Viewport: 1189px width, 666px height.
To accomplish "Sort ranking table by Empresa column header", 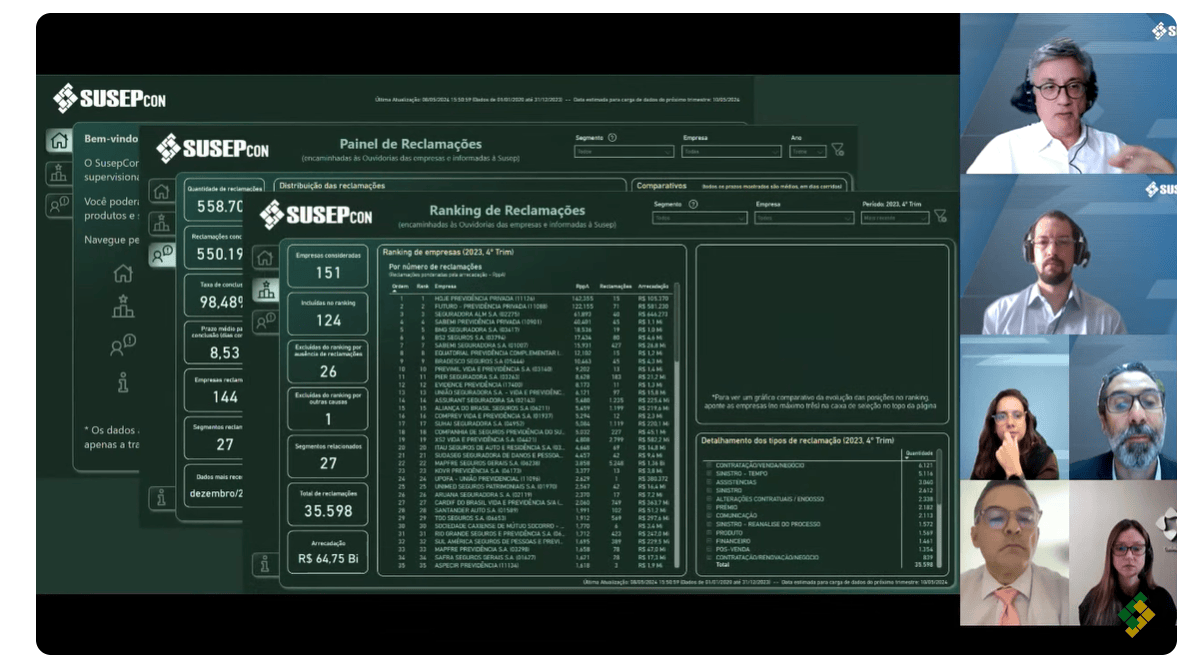I will click(x=445, y=287).
